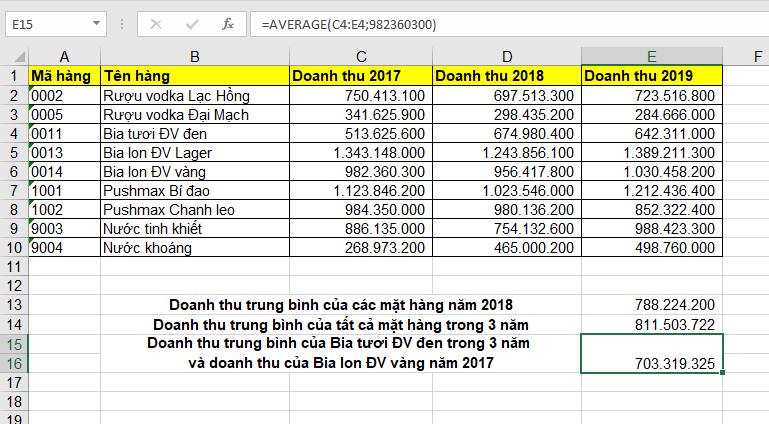Image resolution: width=769 pixels, height=424 pixels.
Task: Click the yellow 'Doanh thu 2017' header cell
Action: tap(360, 75)
